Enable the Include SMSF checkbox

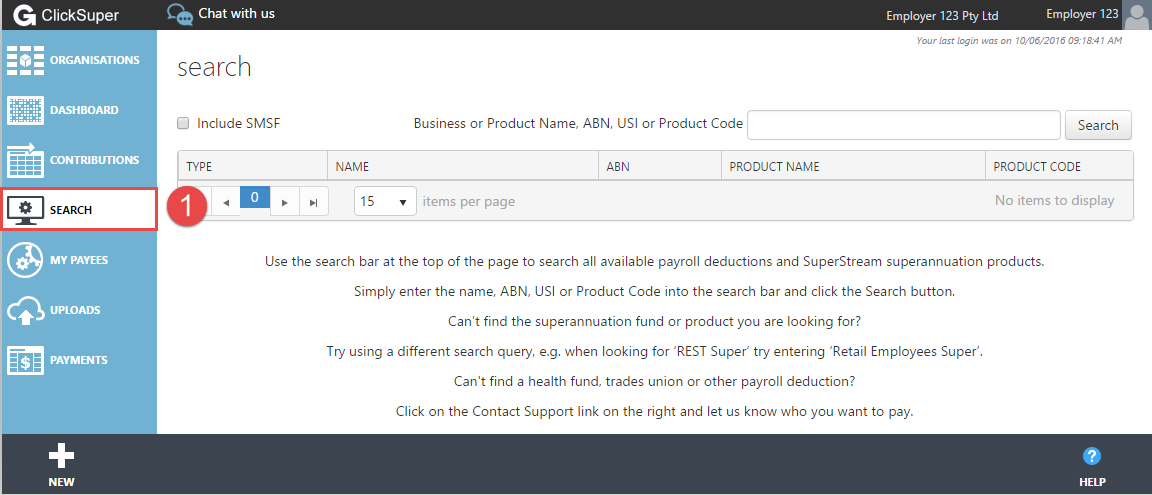tap(184, 123)
